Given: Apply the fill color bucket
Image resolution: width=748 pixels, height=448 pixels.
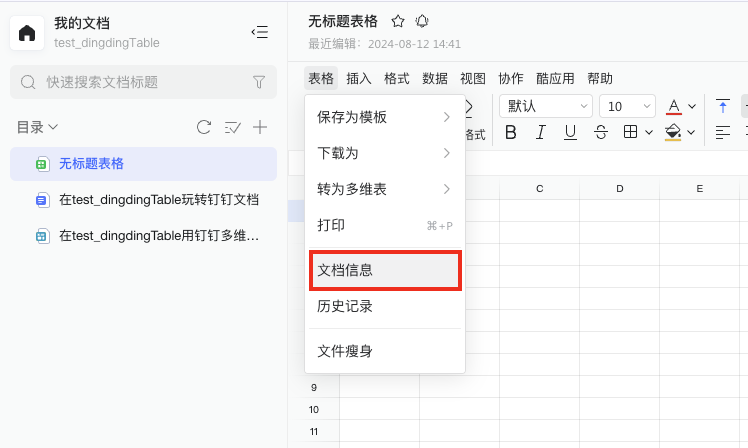Looking at the screenshot, I should tap(673, 132).
